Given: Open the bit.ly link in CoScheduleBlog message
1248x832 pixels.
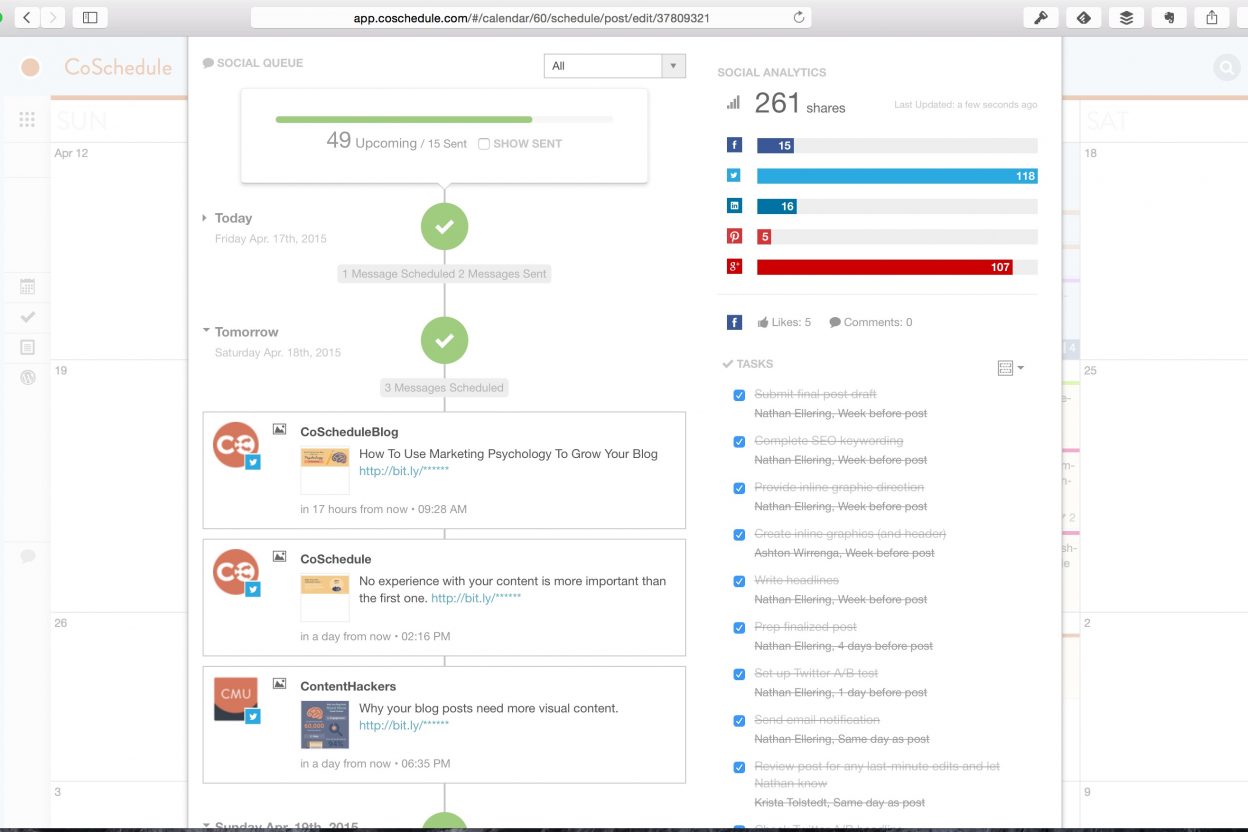Looking at the screenshot, I should (x=403, y=471).
